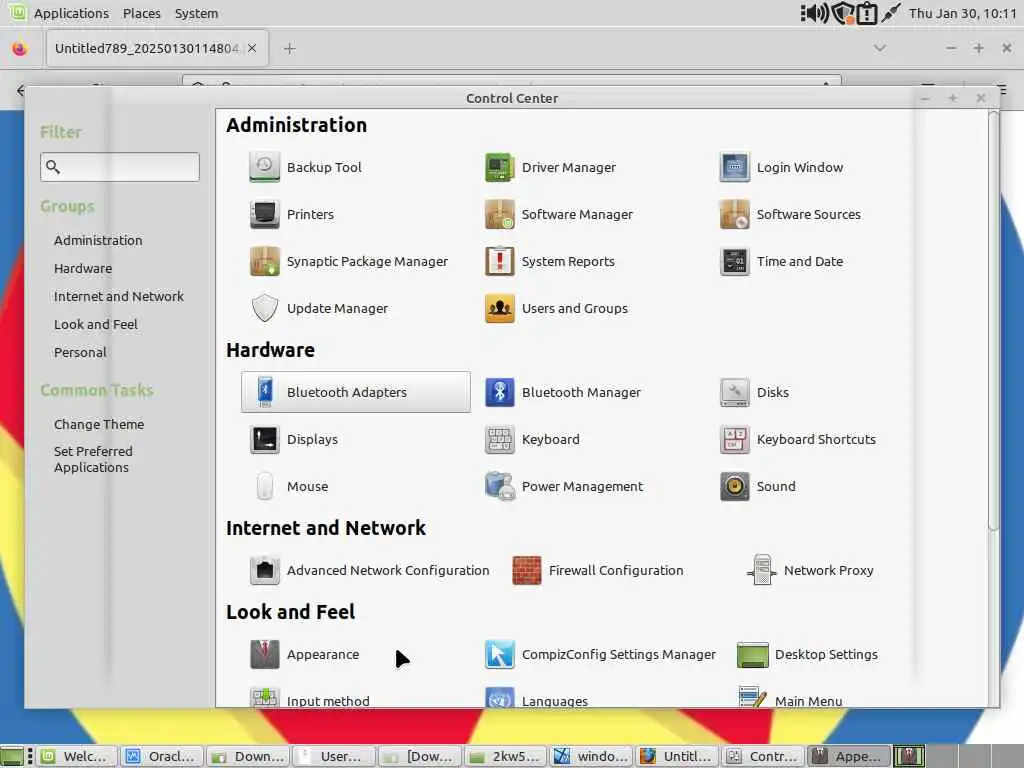Select Internet and Network group link
Image resolution: width=1024 pixels, height=768 pixels.
(119, 296)
